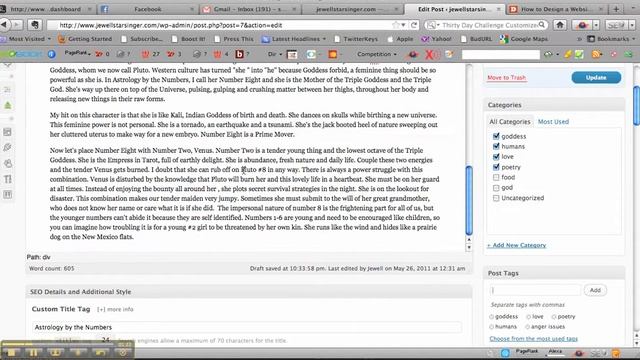The image size is (640, 360).
Task: Click the Update button
Action: 596,77
